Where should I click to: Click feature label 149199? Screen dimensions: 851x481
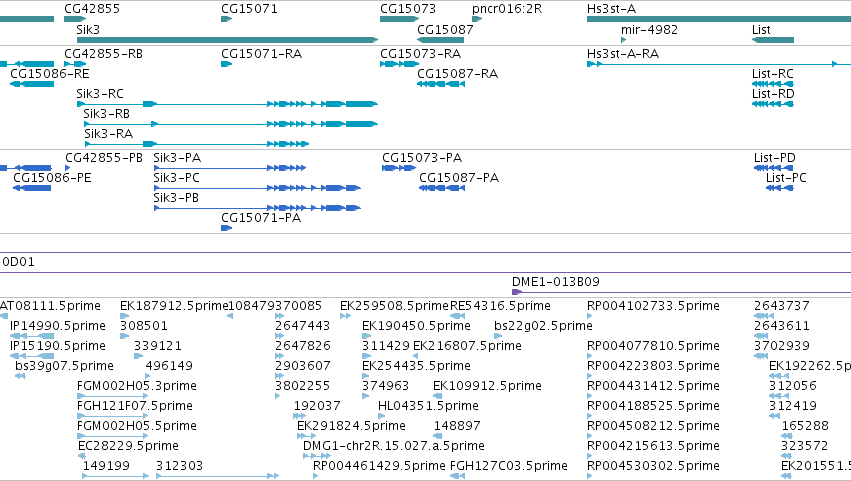[106, 467]
